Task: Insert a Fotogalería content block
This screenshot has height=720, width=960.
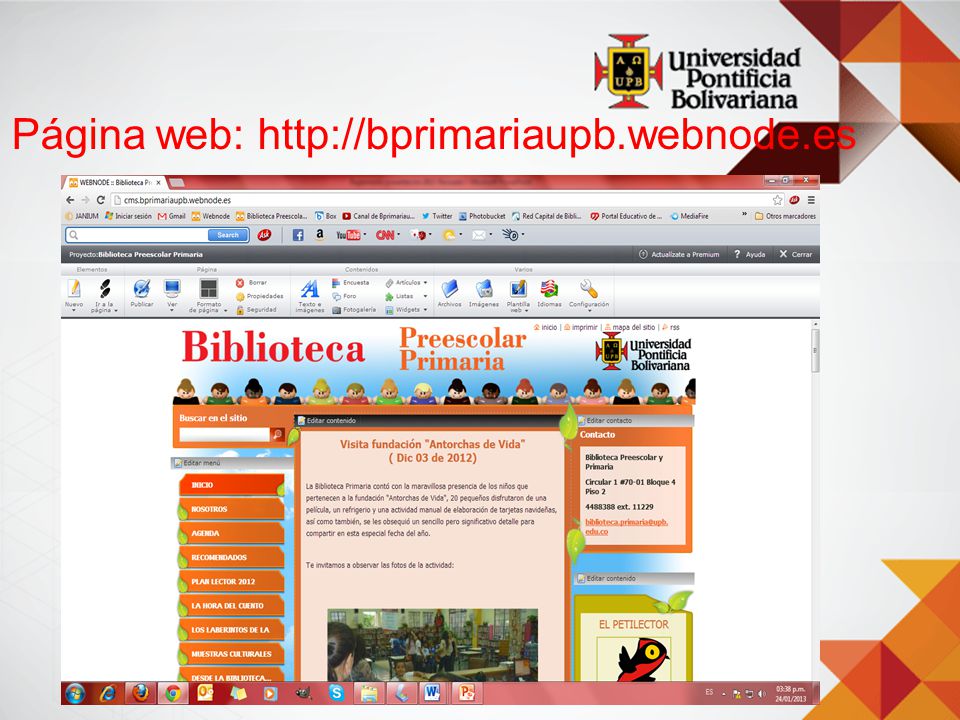Action: click(x=354, y=310)
